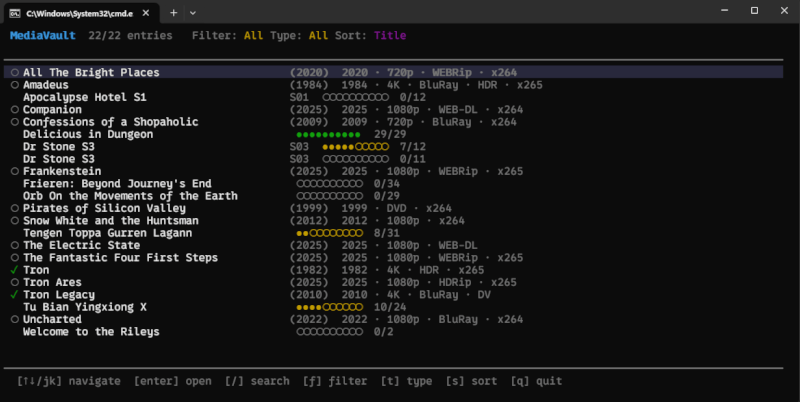Click the cmd terminal icon in the tab
This screenshot has height=402, width=800.
point(16,12)
